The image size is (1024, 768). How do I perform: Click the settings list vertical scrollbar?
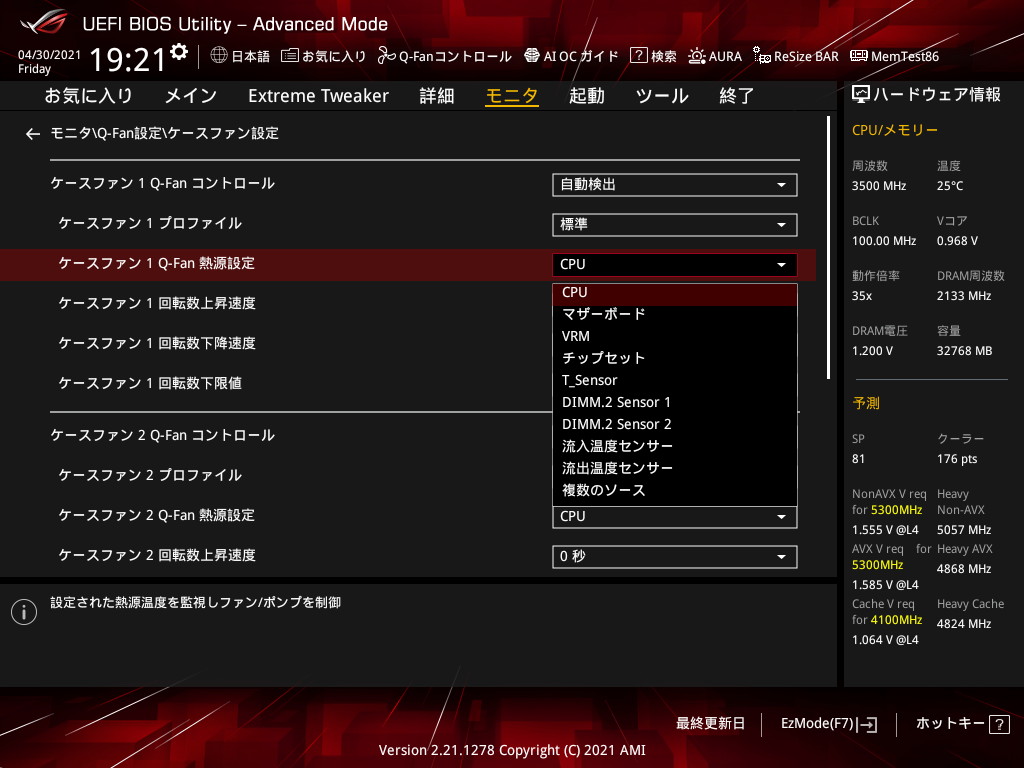[828, 248]
